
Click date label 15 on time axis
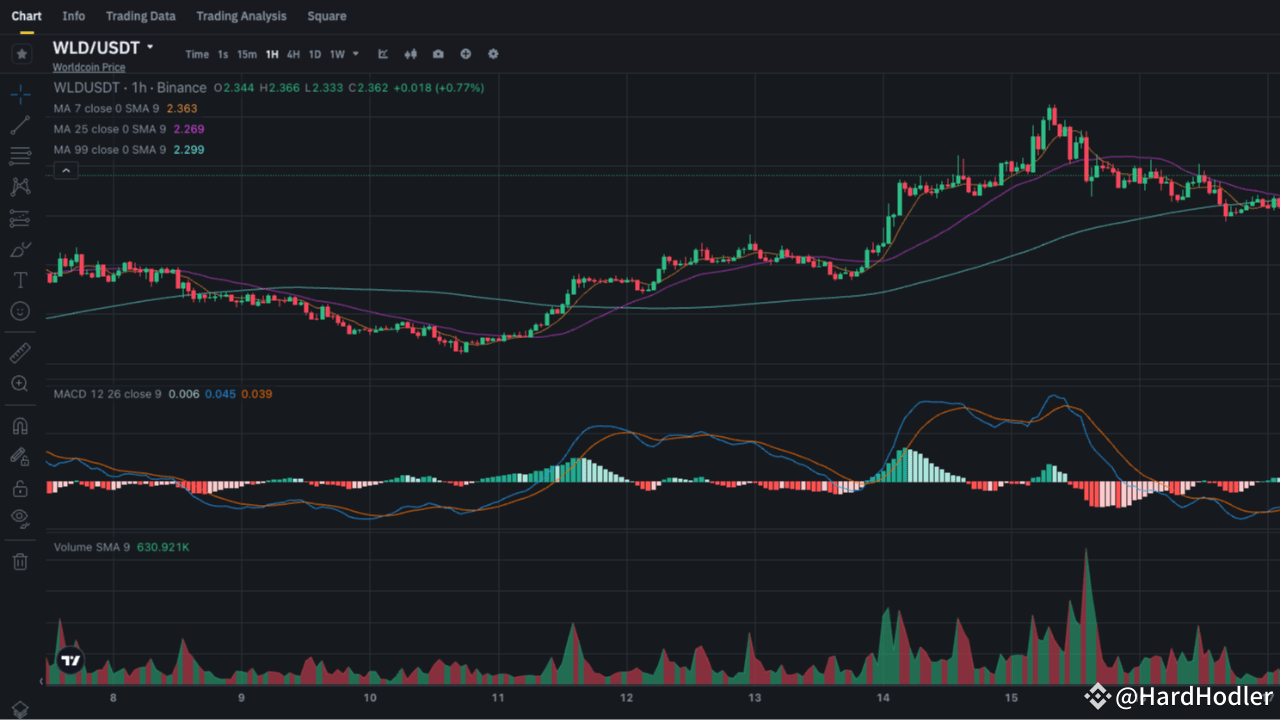point(1011,699)
